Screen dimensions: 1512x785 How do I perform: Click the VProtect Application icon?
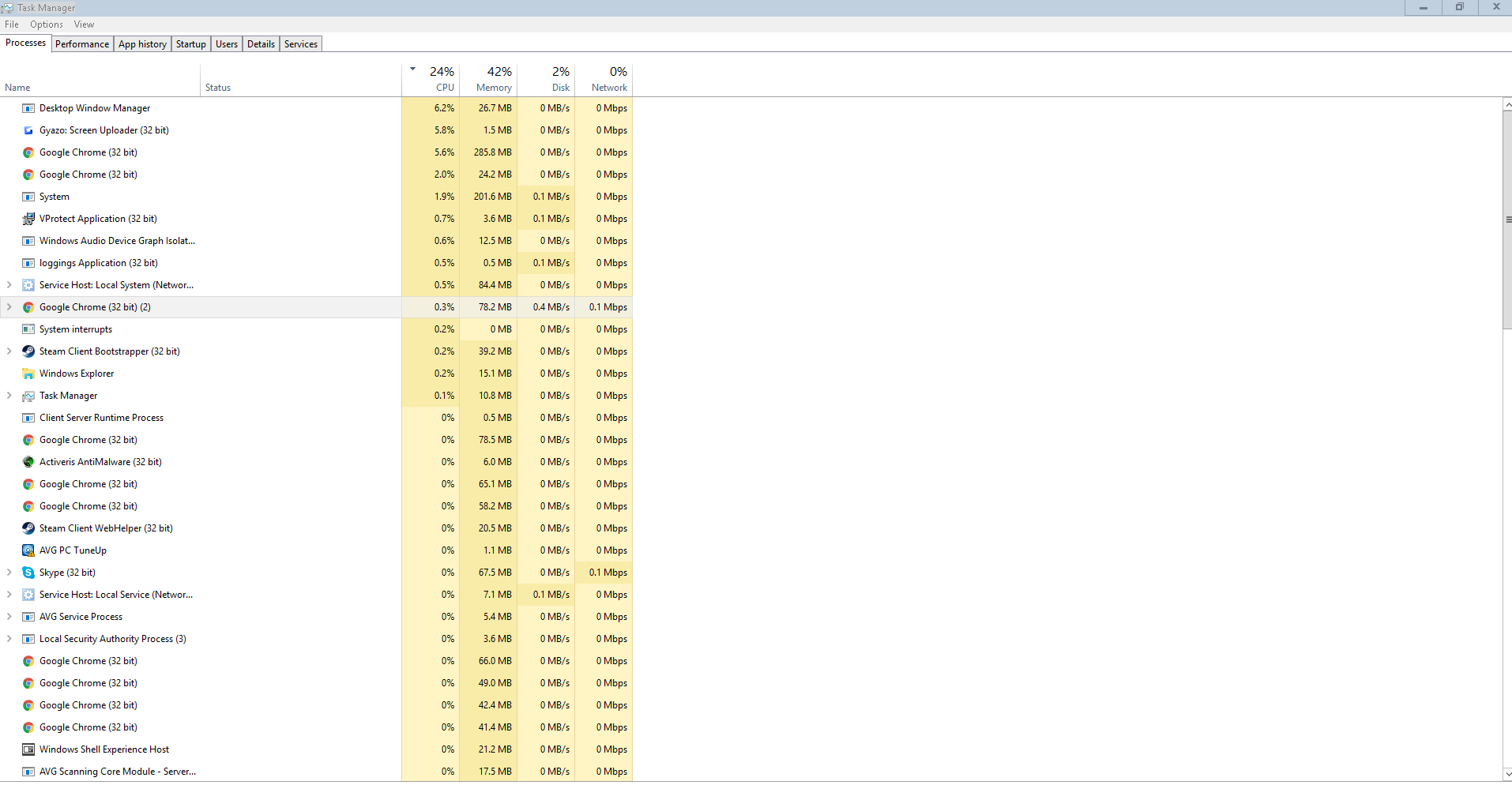click(28, 219)
